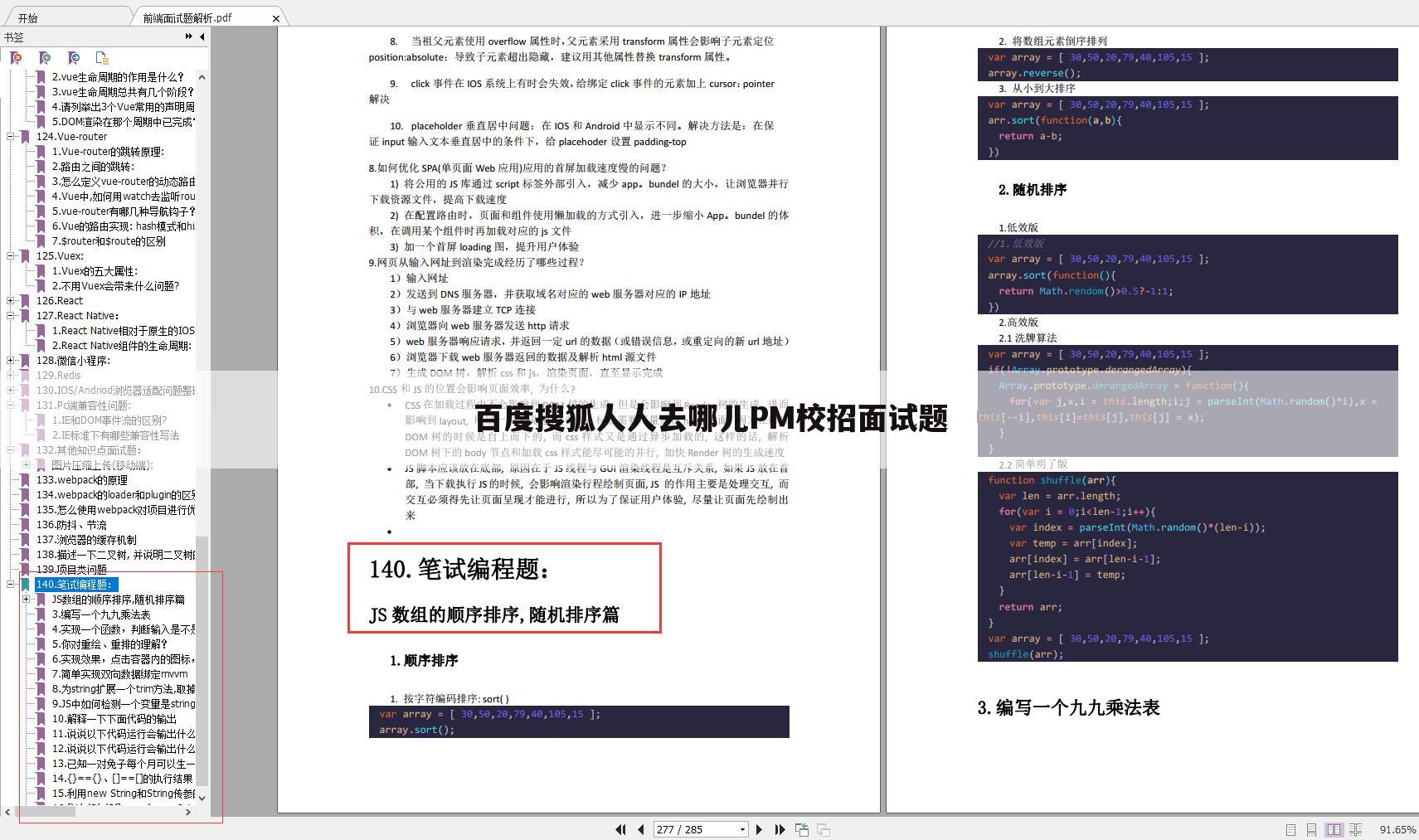The height and width of the screenshot is (840, 1419).
Task: Collapse the 124.Vue-router bookmark node
Action: (11, 137)
